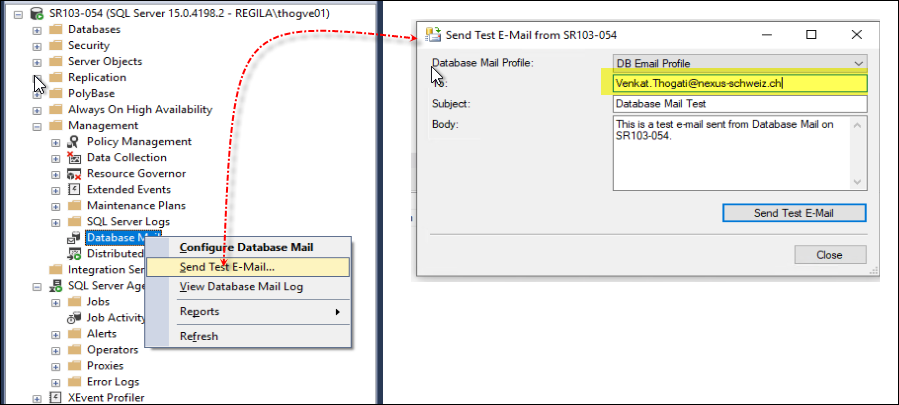
Task: Expand the Always On High Availability node
Action: (37, 110)
